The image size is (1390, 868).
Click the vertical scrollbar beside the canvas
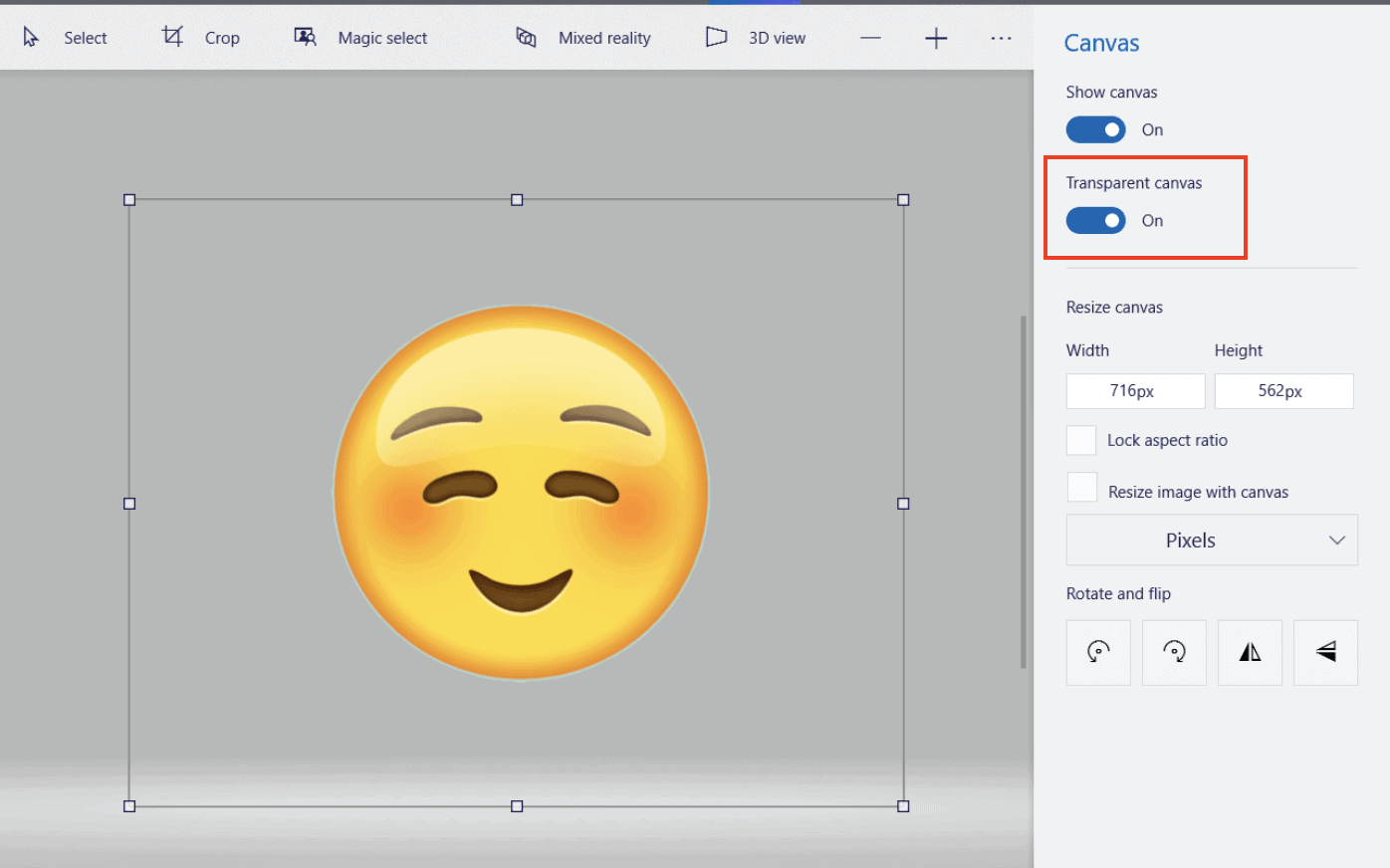[x=1023, y=493]
